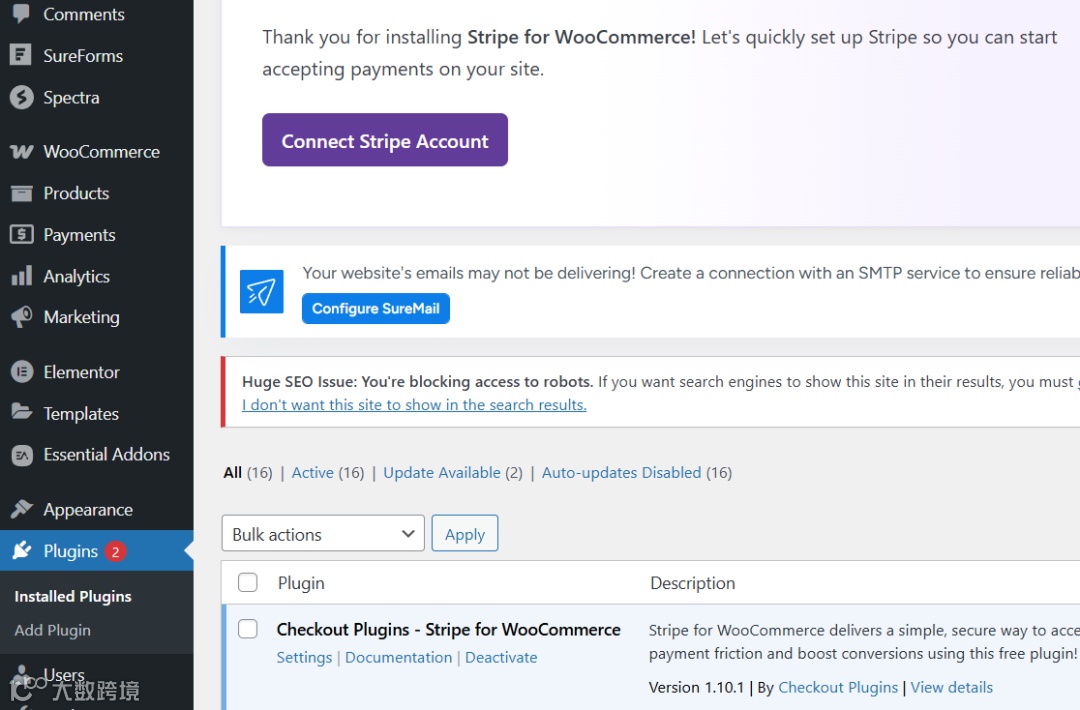
Task: Open the Checkout Plugins author link
Action: [838, 687]
